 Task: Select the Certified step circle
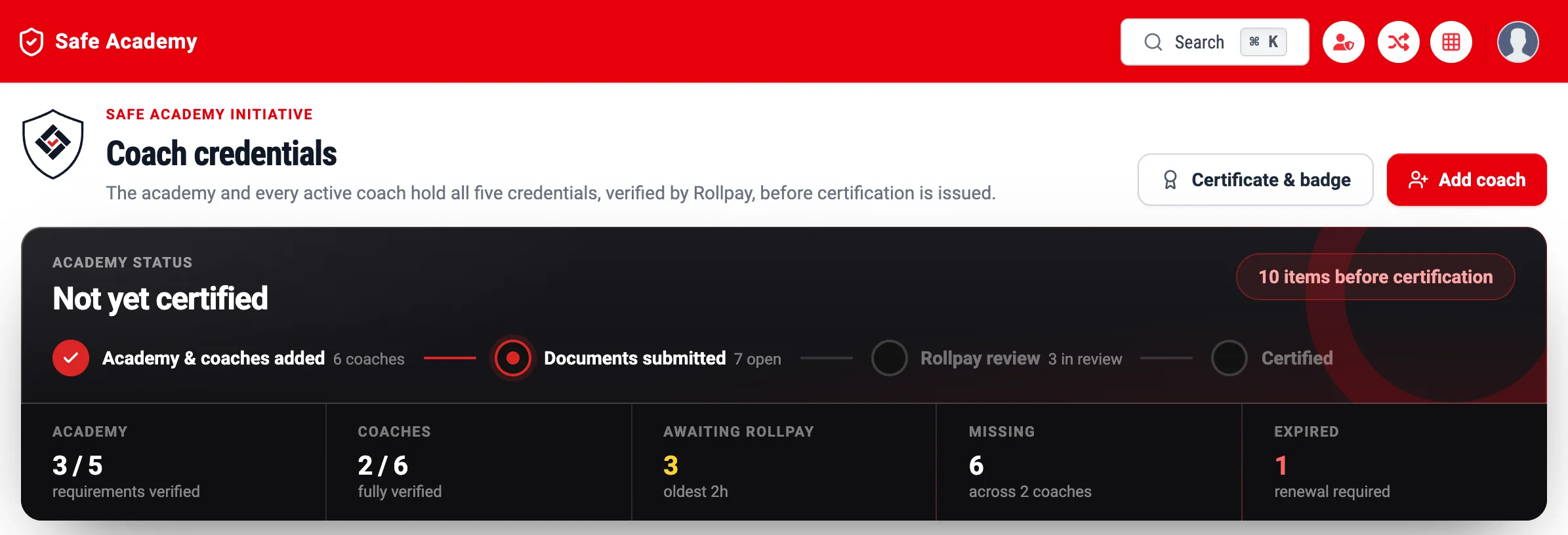click(x=1229, y=358)
